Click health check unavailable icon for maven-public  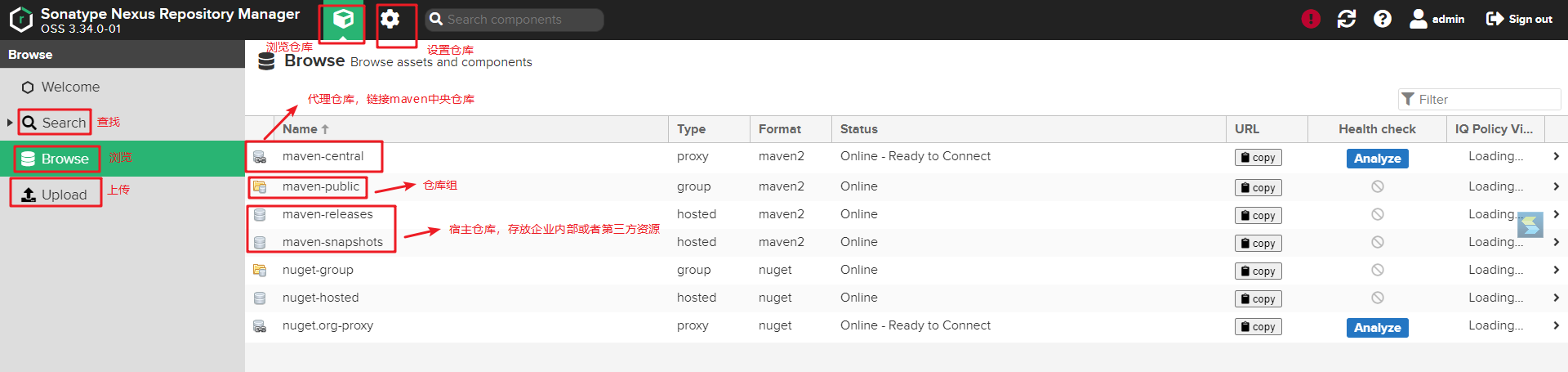pos(1378,186)
